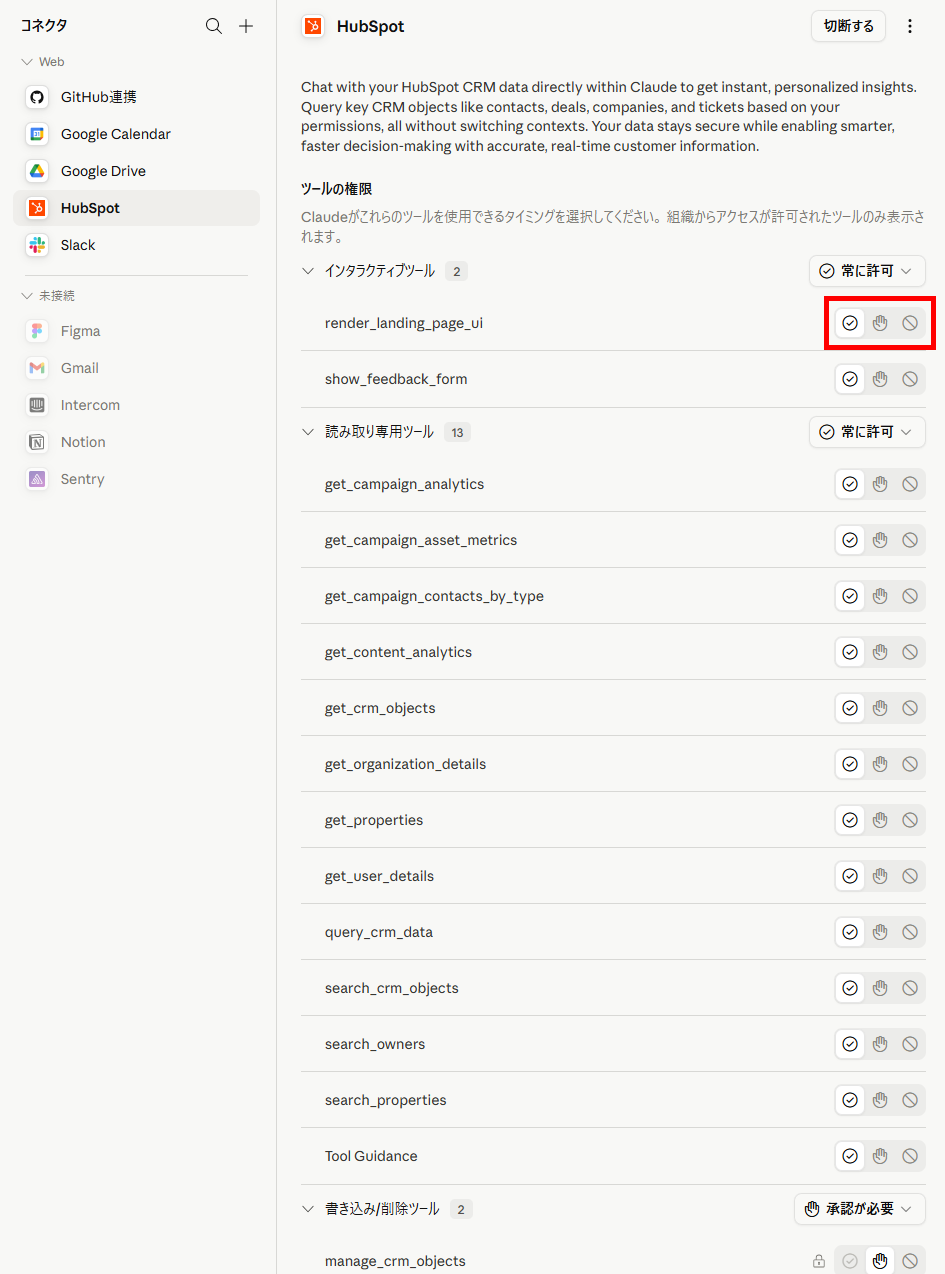Require approval for get_properties

coord(880,820)
